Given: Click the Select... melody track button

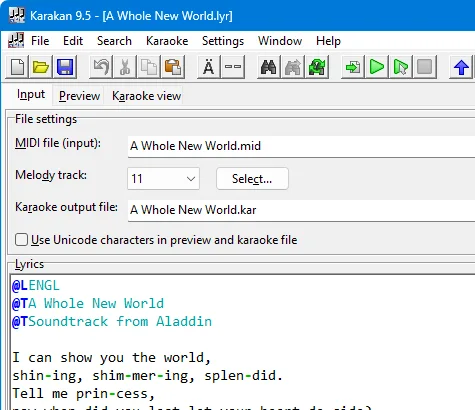Looking at the screenshot, I should pos(252,179).
